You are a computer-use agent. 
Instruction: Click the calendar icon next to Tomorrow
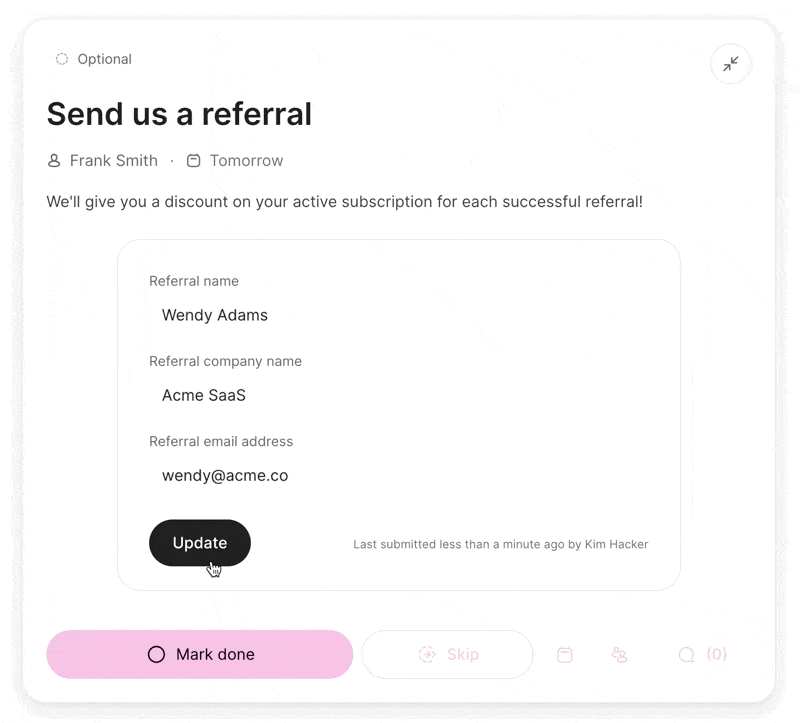click(x=194, y=161)
